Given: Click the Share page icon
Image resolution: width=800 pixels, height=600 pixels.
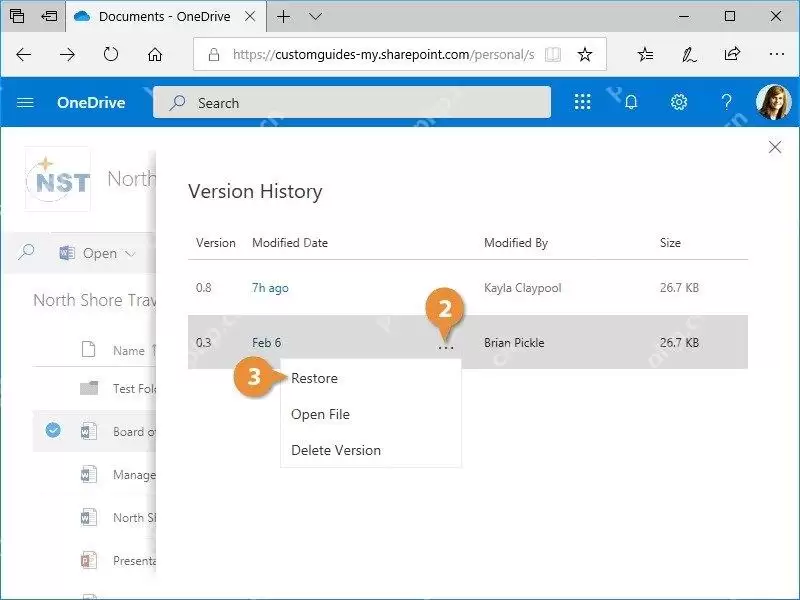Looking at the screenshot, I should pos(732,54).
